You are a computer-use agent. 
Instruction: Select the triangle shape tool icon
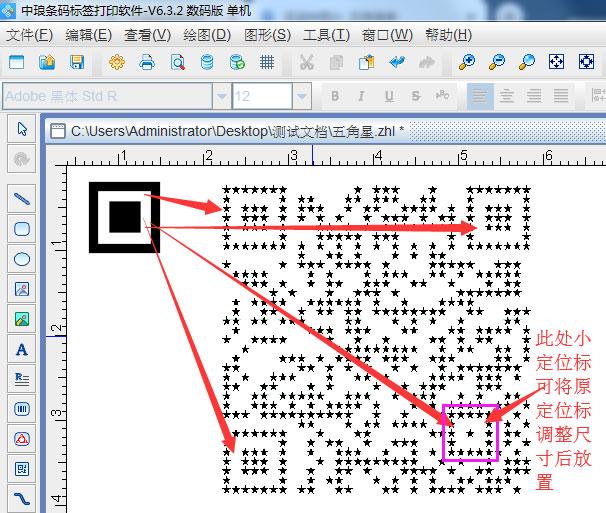[22, 439]
